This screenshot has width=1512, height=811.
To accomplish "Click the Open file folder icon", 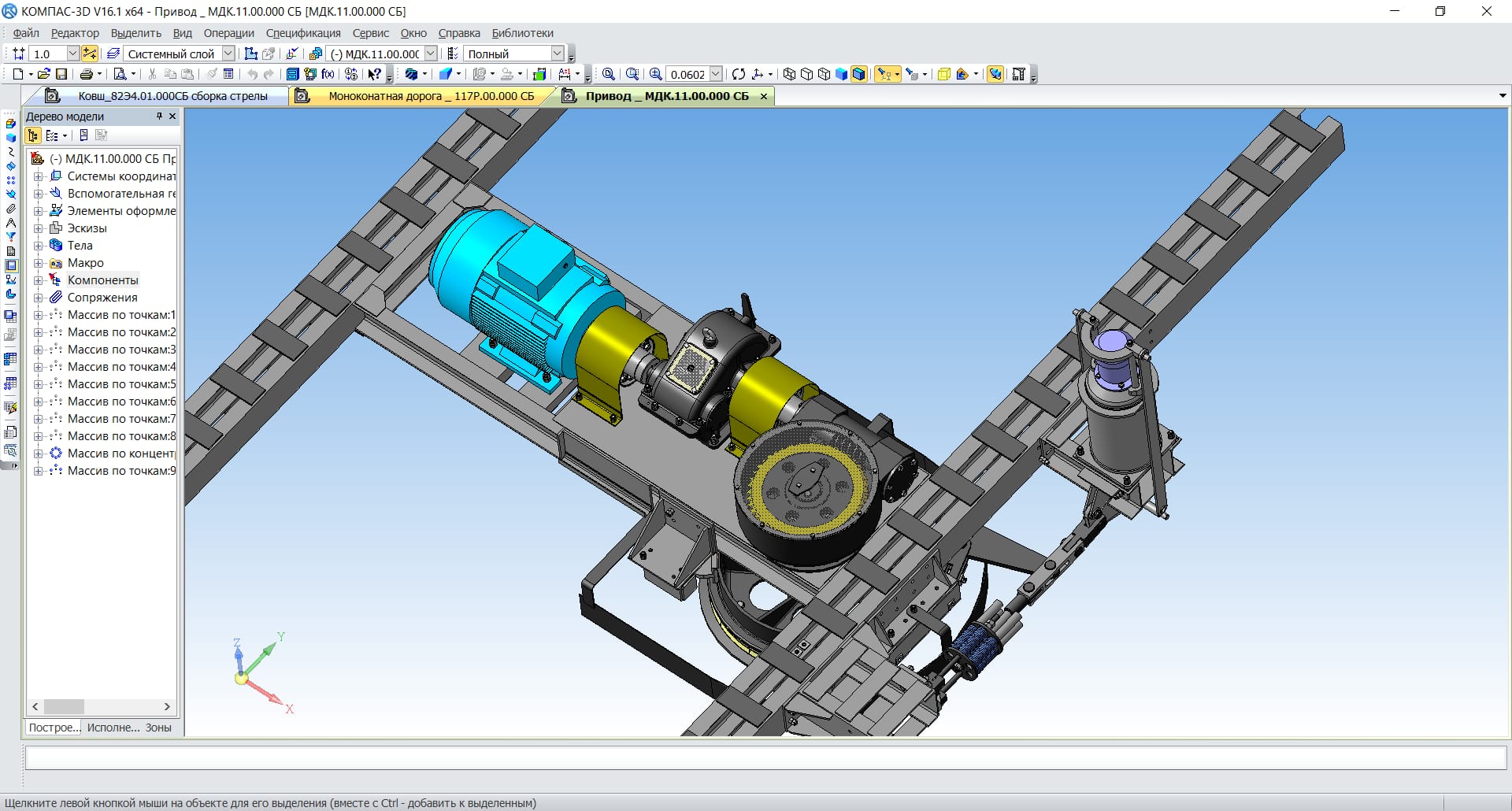I will [44, 74].
